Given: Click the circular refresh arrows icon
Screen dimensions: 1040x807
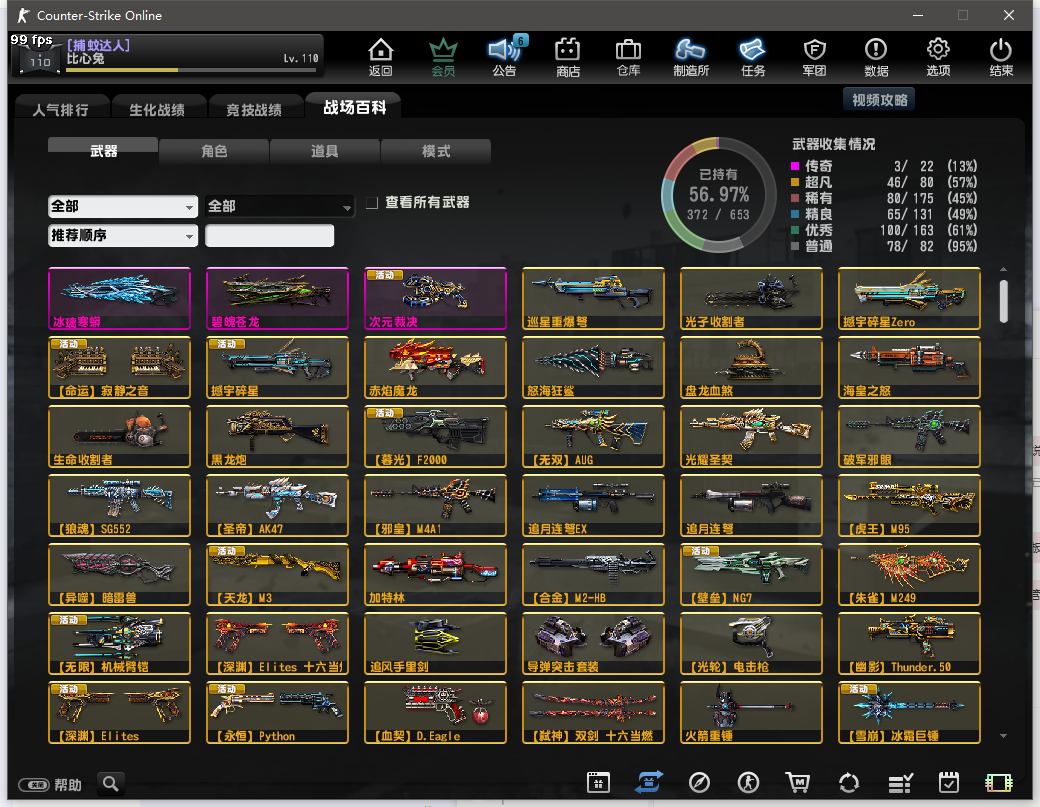Looking at the screenshot, I should pos(848,782).
